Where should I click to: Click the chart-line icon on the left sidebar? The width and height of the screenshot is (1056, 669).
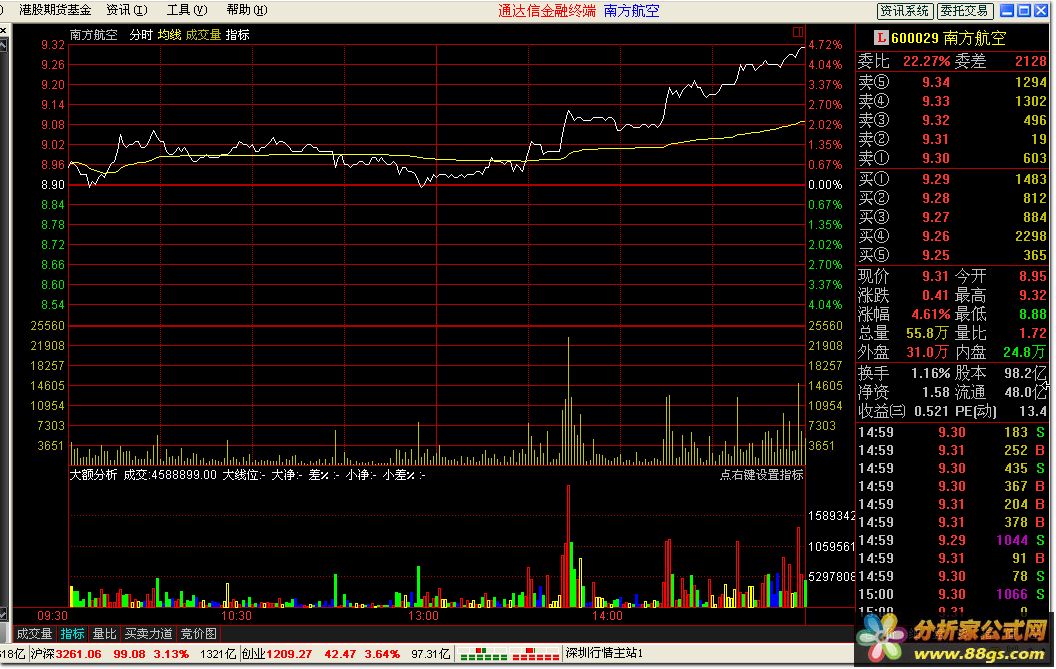click(3, 45)
